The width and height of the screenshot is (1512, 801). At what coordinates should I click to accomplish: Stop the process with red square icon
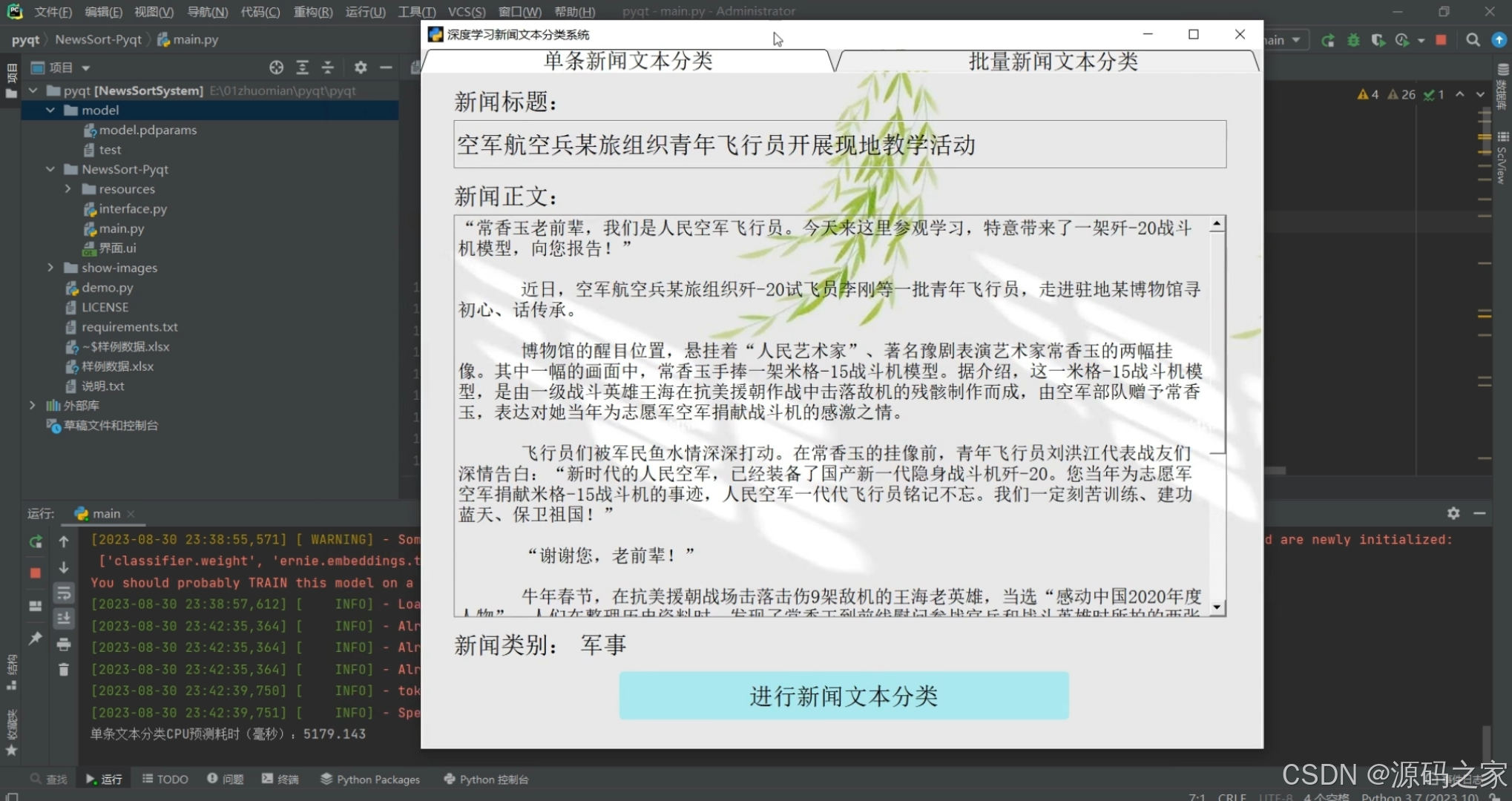[x=1441, y=41]
